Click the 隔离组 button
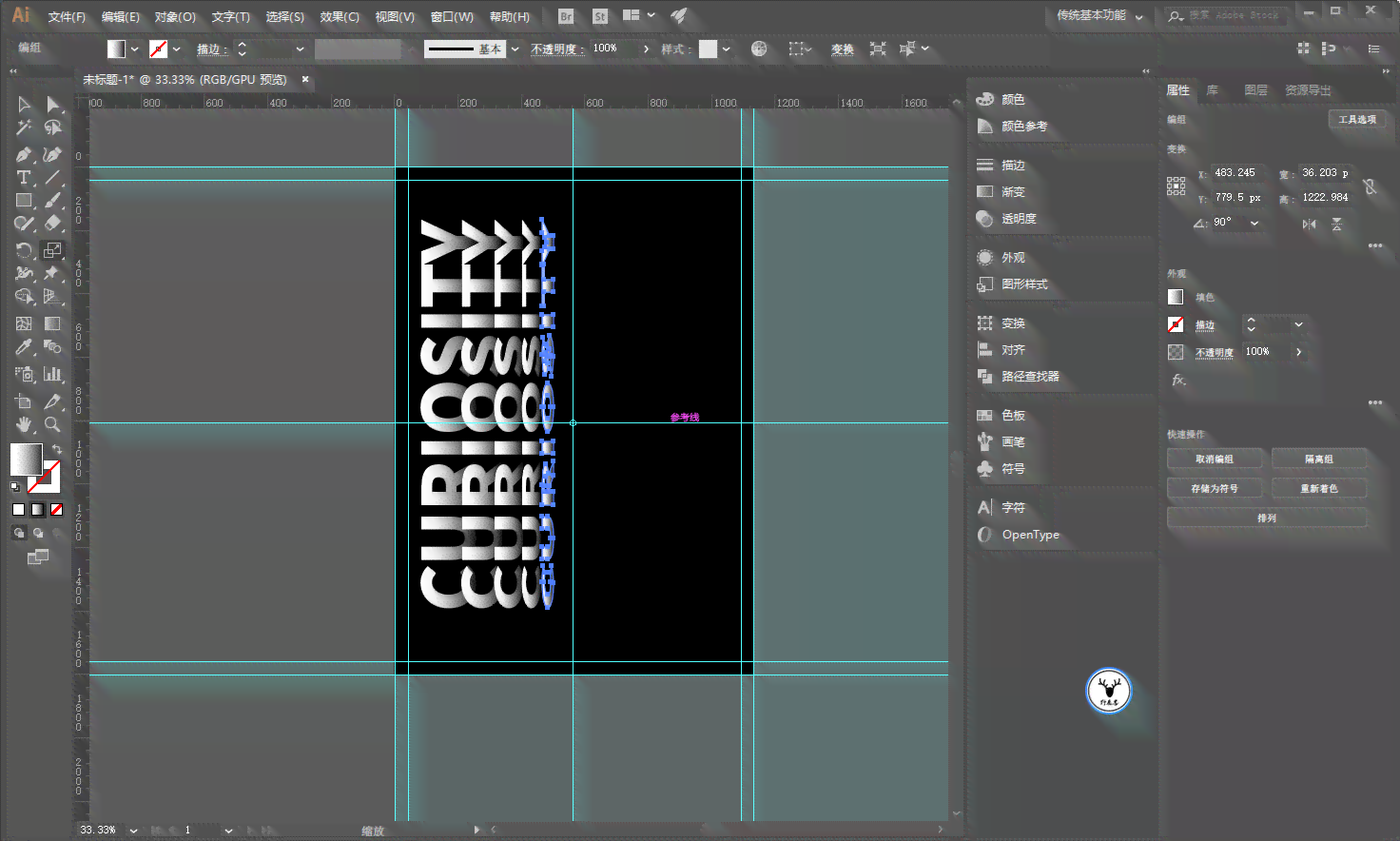 (x=1319, y=459)
